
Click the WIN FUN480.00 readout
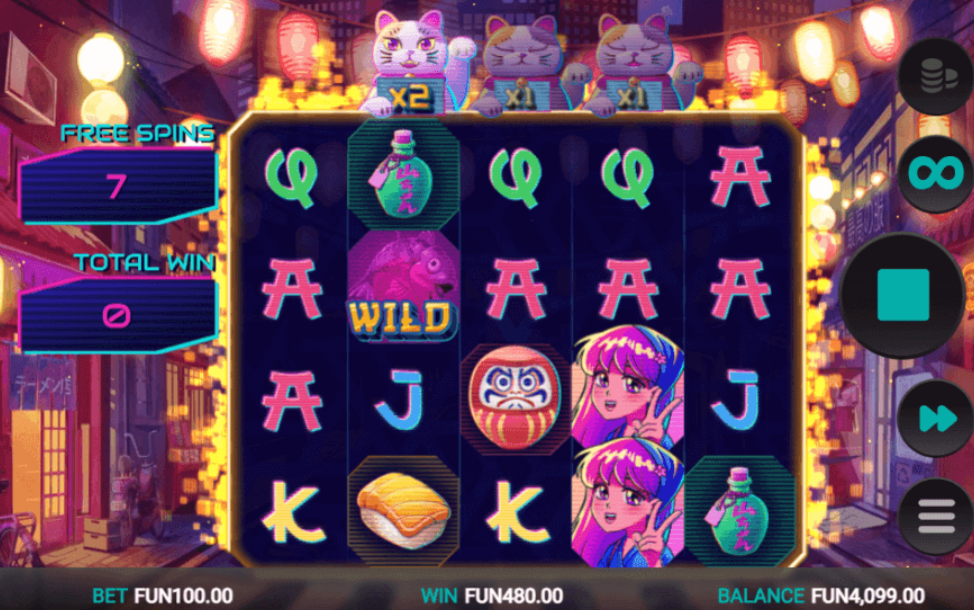(492, 596)
